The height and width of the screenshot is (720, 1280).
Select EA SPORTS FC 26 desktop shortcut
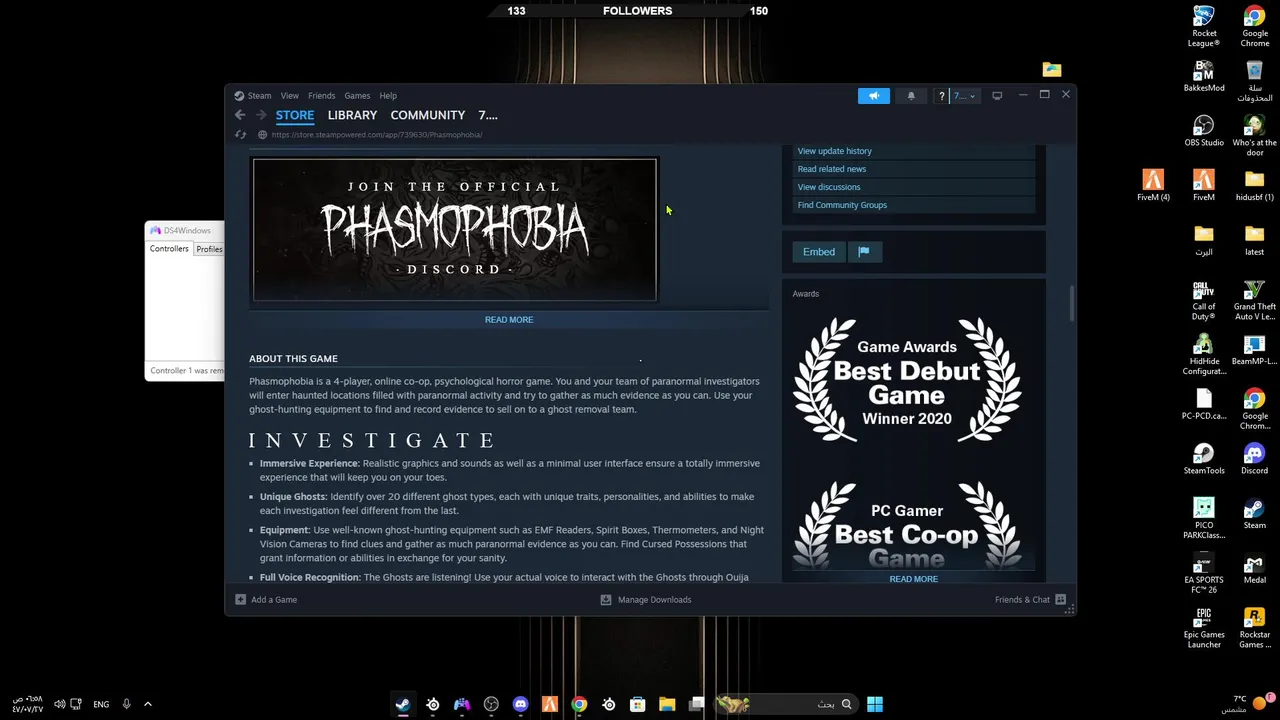(1204, 573)
